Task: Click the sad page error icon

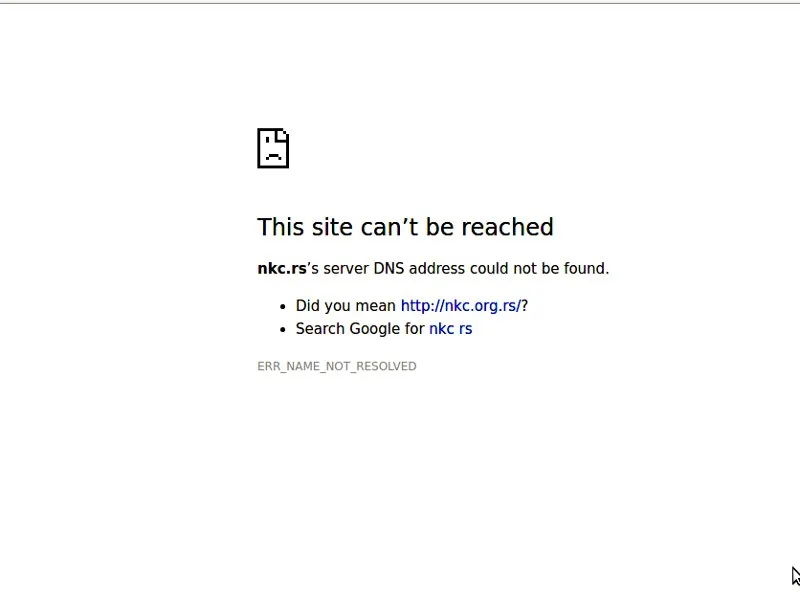Action: [x=273, y=148]
